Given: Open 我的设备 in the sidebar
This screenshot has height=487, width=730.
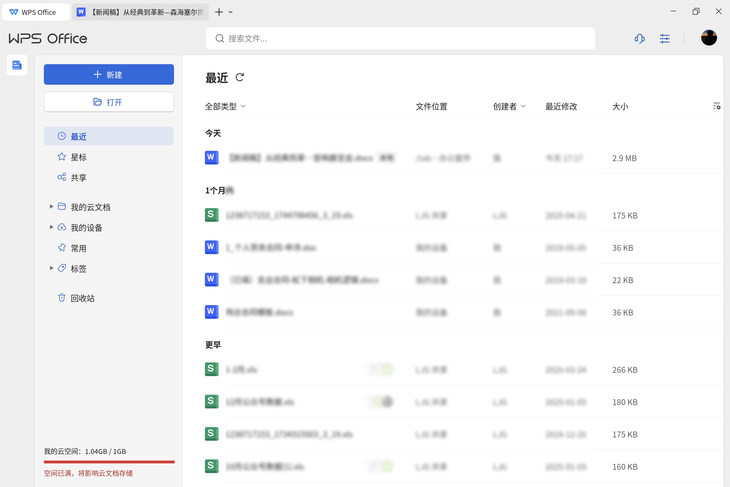Looking at the screenshot, I should point(87,228).
